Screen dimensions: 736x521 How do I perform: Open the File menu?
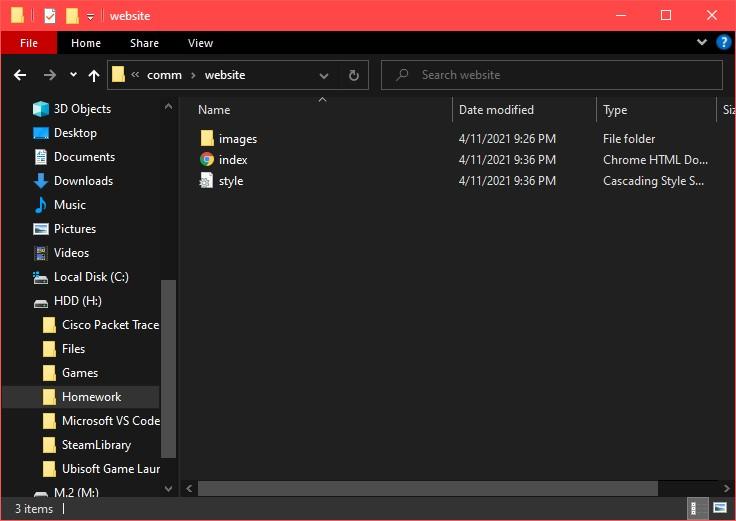point(29,43)
